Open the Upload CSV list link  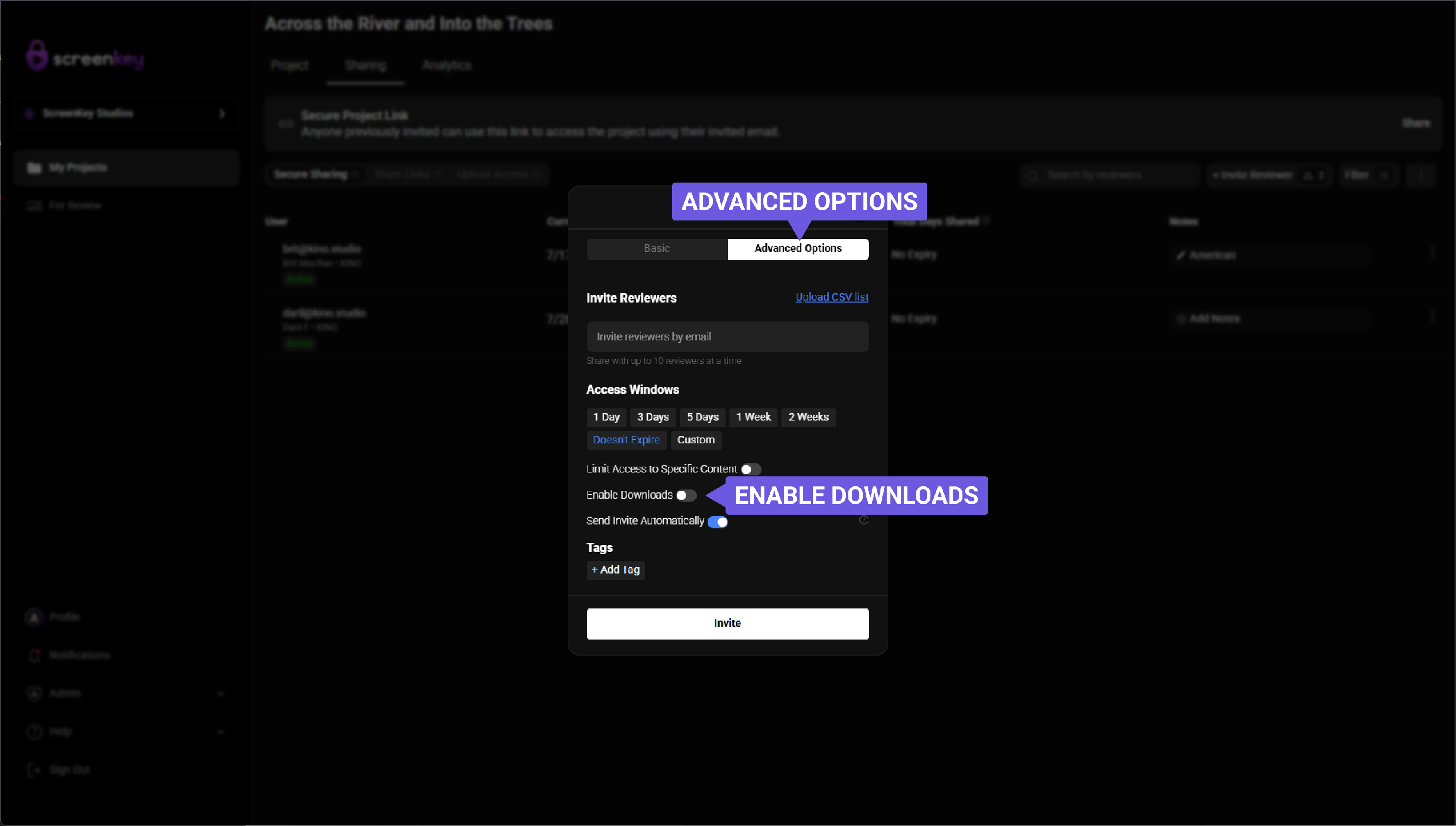click(x=832, y=297)
